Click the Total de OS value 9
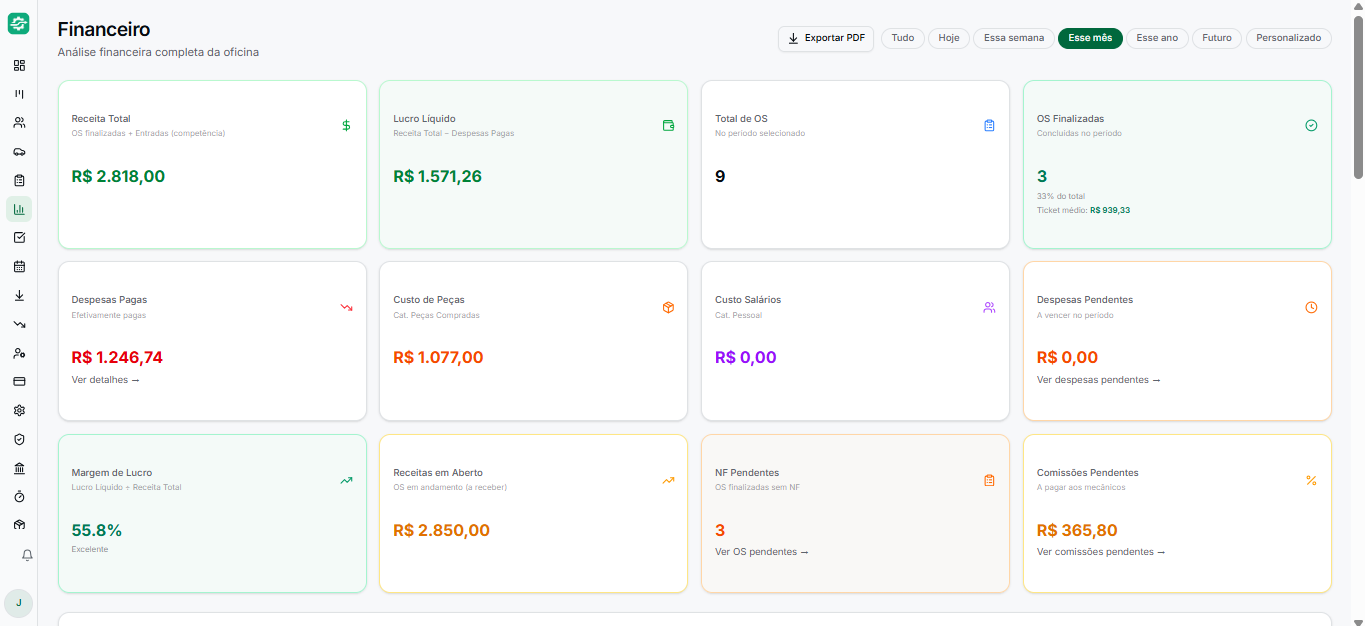Screen dimensions: 1365x626 tap(720, 177)
